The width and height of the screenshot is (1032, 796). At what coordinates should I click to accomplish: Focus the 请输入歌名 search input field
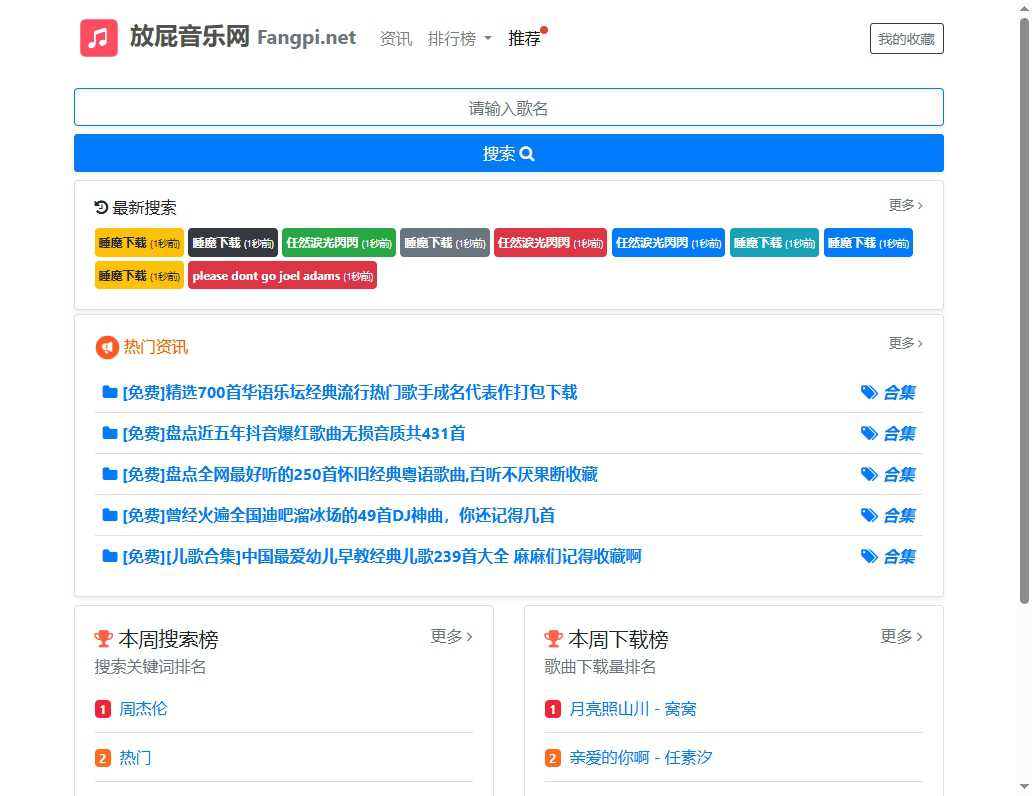coord(508,108)
